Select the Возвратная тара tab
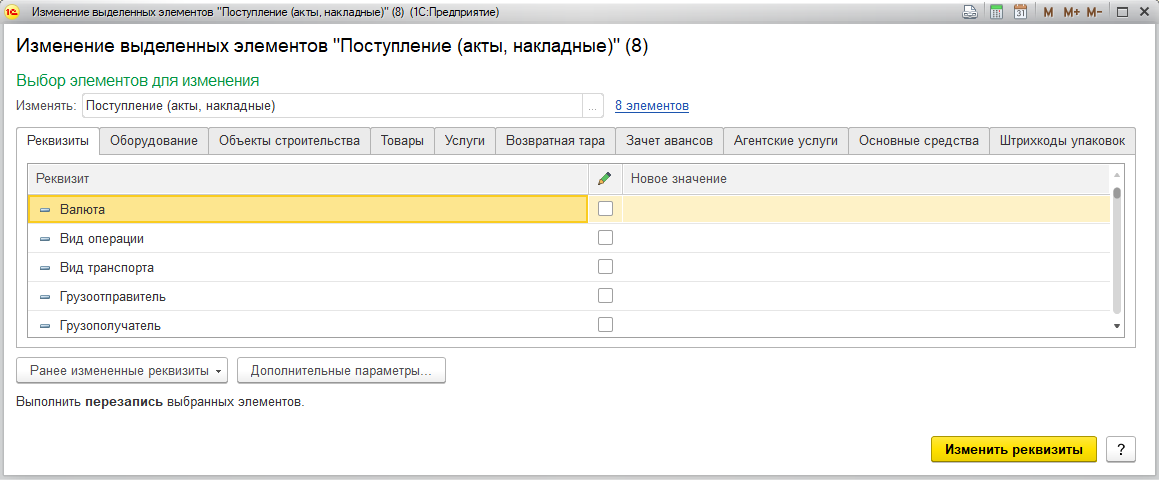This screenshot has width=1159, height=480. pos(555,141)
